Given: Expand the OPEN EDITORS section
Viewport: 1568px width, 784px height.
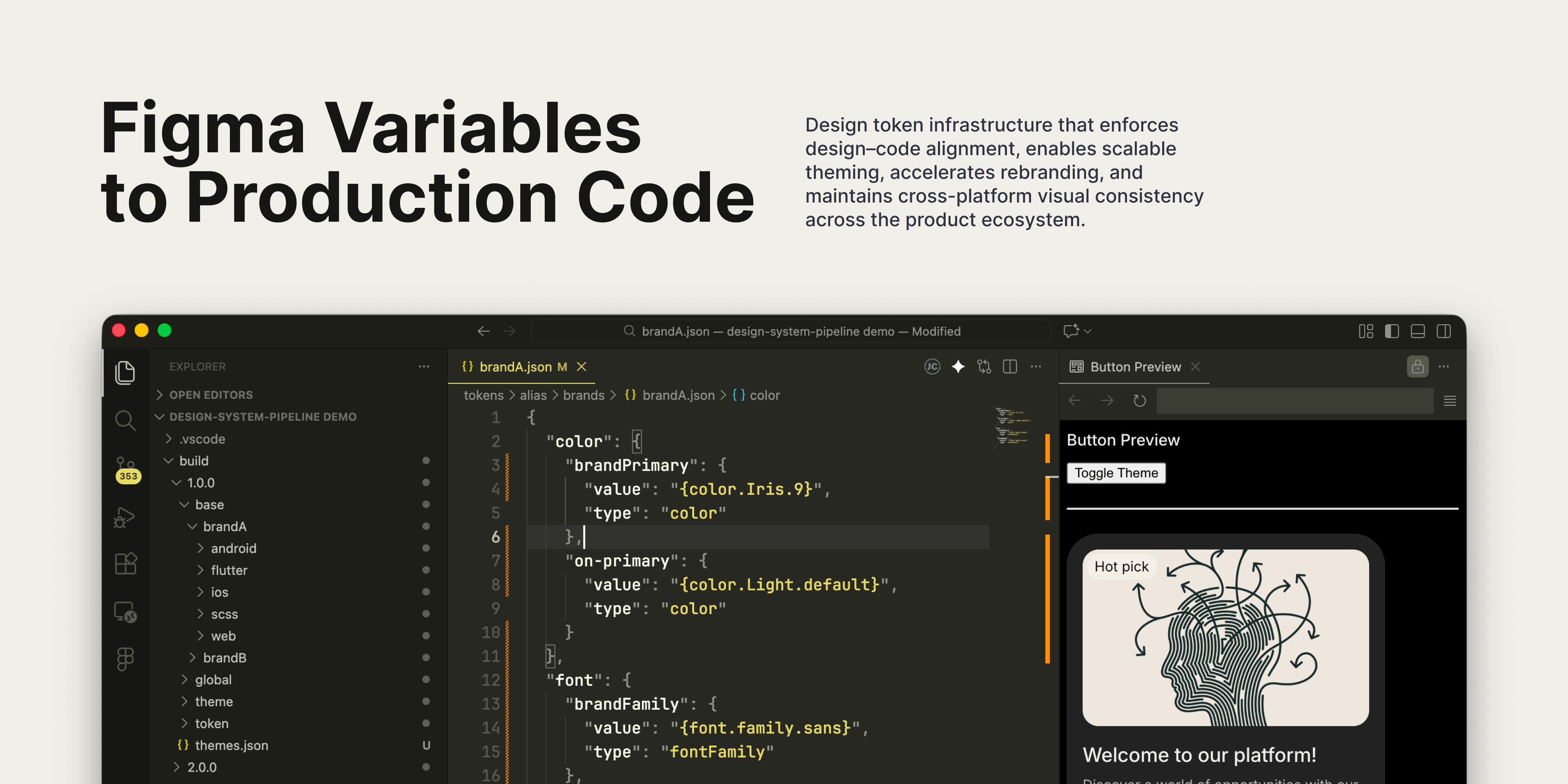Looking at the screenshot, I should [211, 394].
